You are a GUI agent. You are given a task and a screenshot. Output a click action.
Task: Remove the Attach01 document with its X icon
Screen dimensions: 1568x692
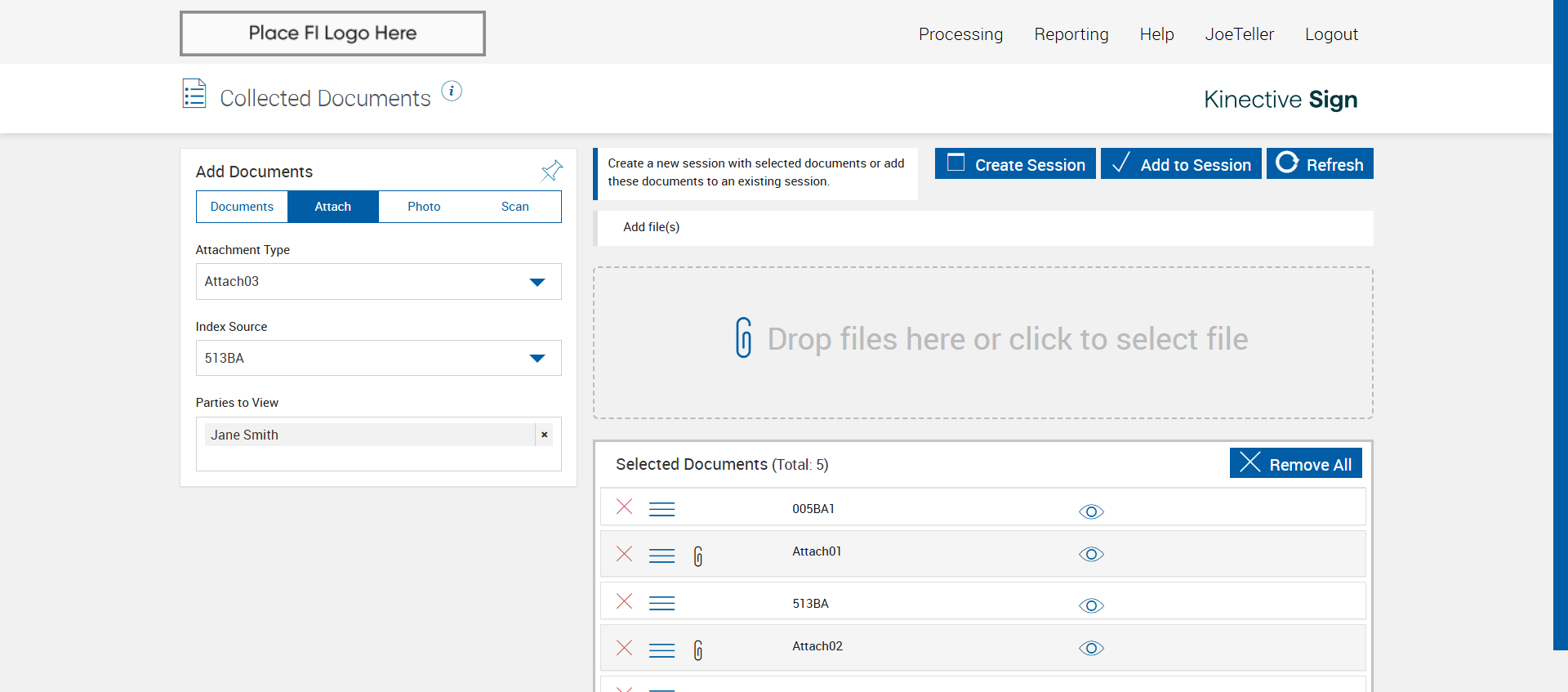point(625,554)
